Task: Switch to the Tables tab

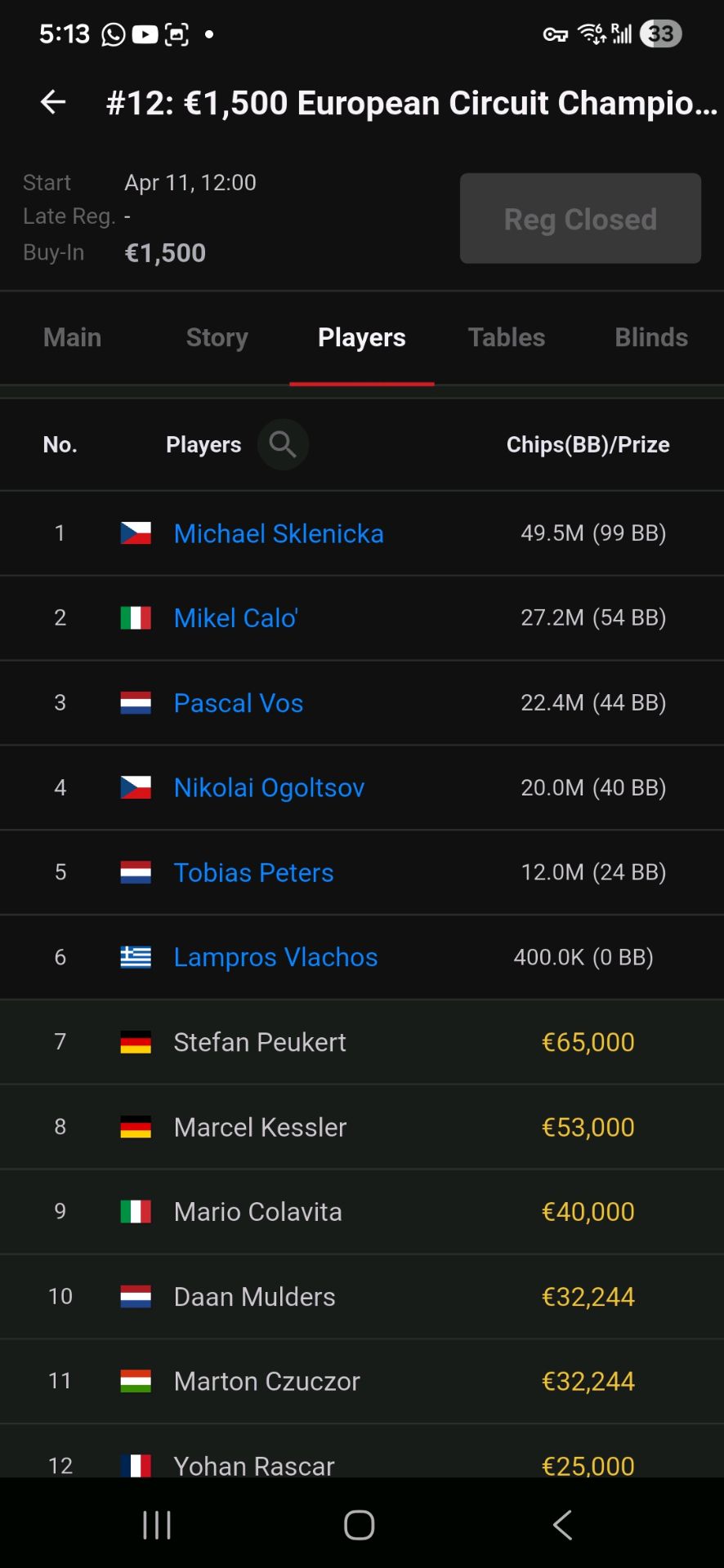Action: tap(507, 337)
